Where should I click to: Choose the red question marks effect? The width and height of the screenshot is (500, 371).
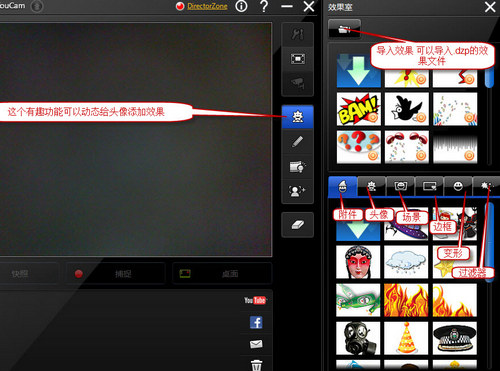click(358, 147)
